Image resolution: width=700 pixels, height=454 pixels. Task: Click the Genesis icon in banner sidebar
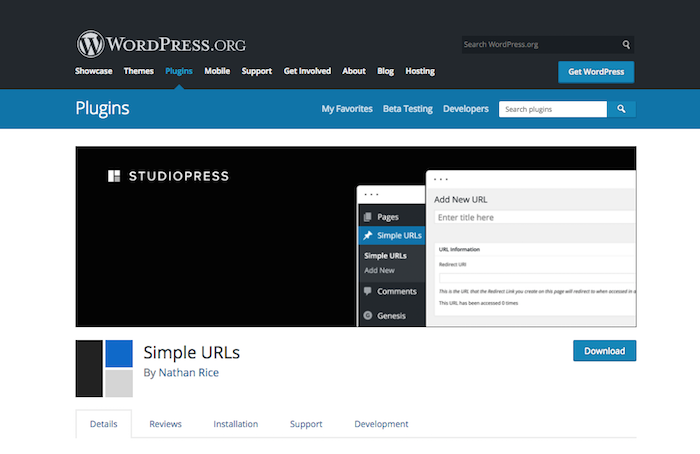pyautogui.click(x=367, y=315)
